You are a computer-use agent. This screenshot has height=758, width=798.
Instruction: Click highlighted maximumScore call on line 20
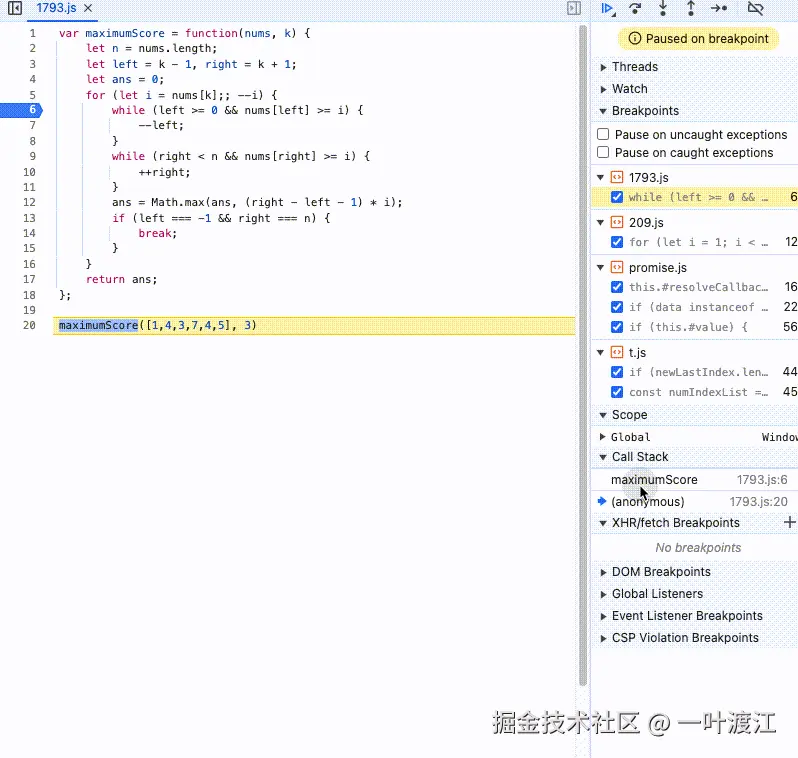[x=98, y=325]
